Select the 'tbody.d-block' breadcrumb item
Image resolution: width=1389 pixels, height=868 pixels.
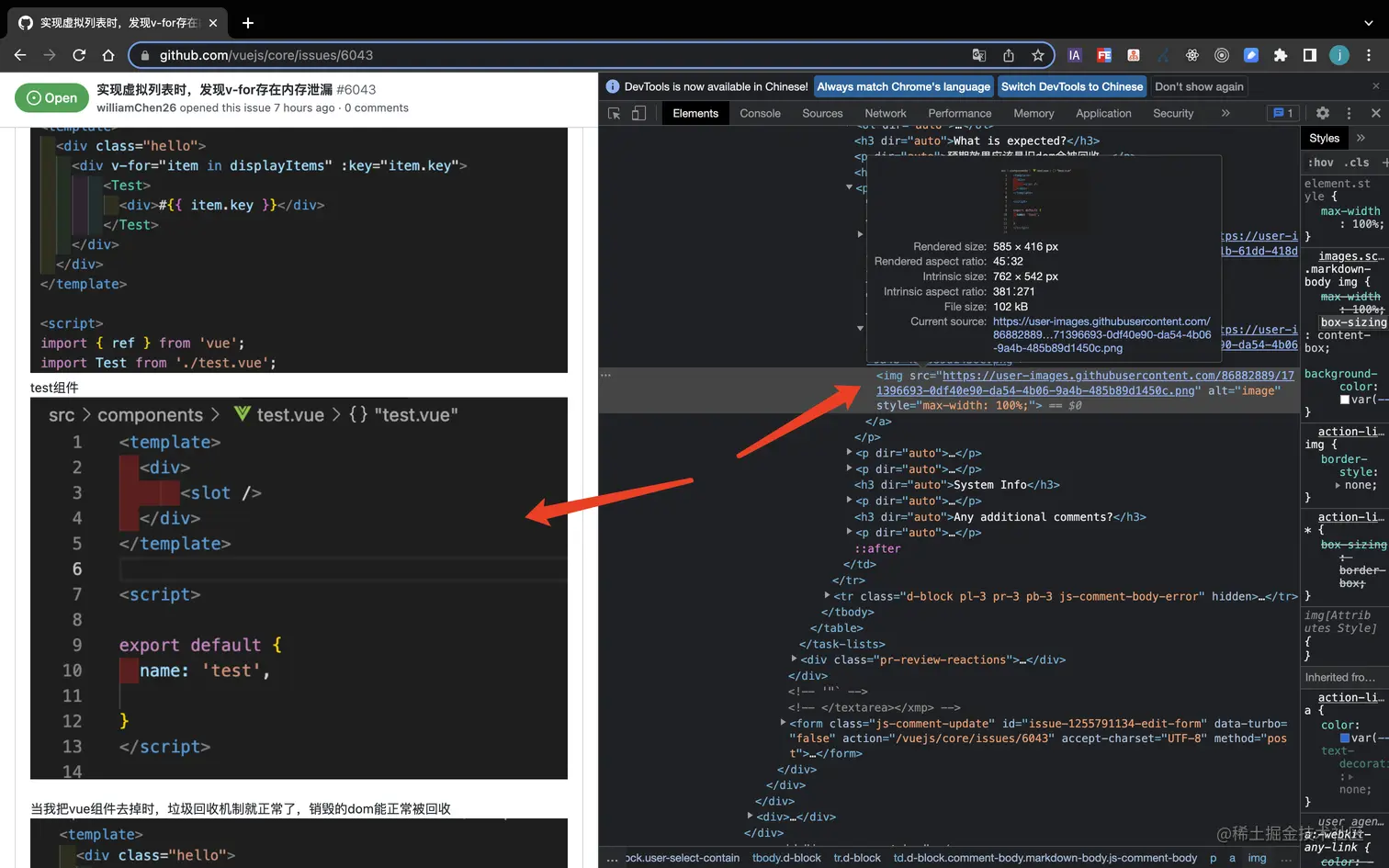786,858
